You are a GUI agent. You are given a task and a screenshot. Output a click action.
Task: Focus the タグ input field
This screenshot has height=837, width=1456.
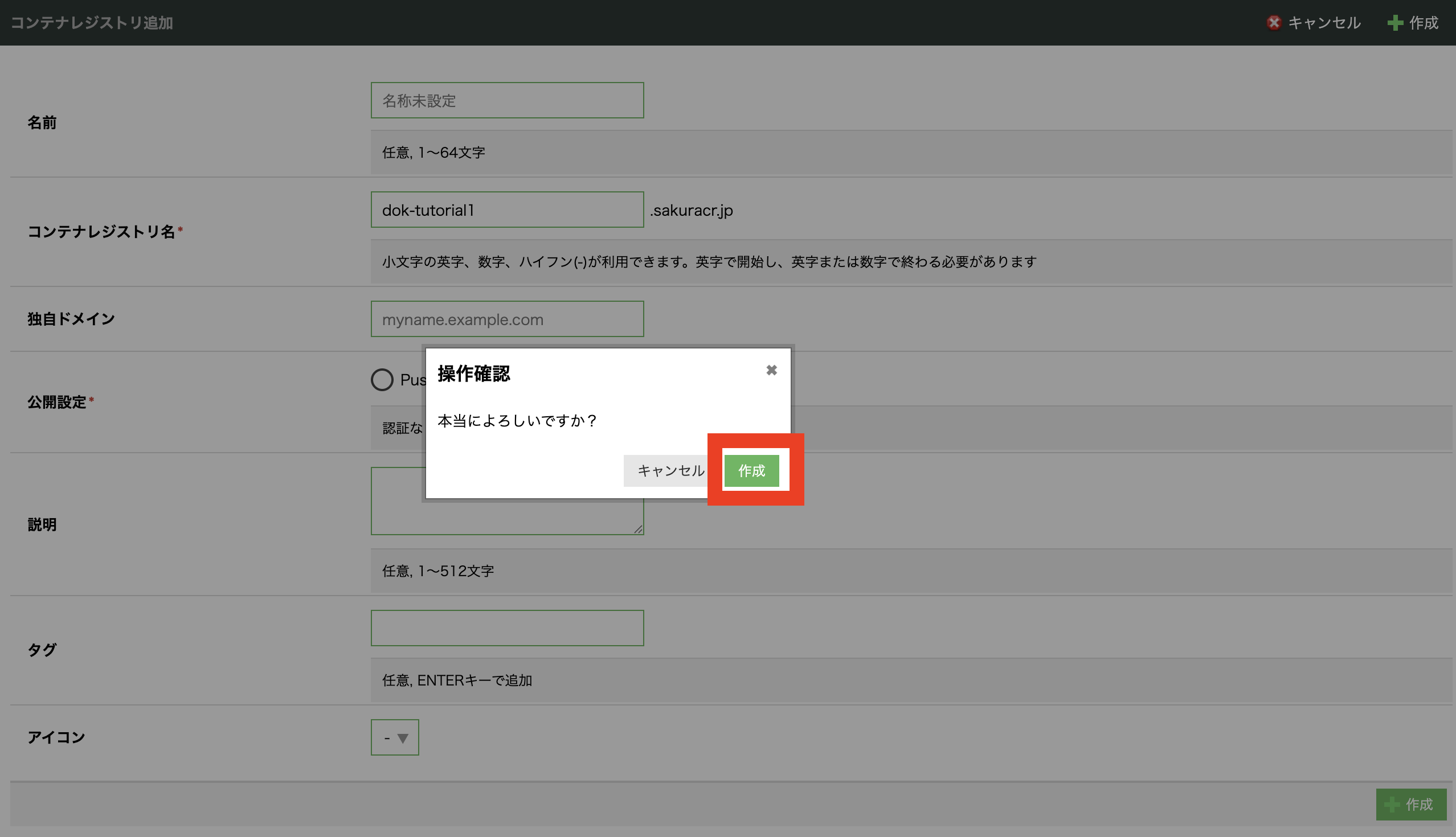[x=506, y=627]
